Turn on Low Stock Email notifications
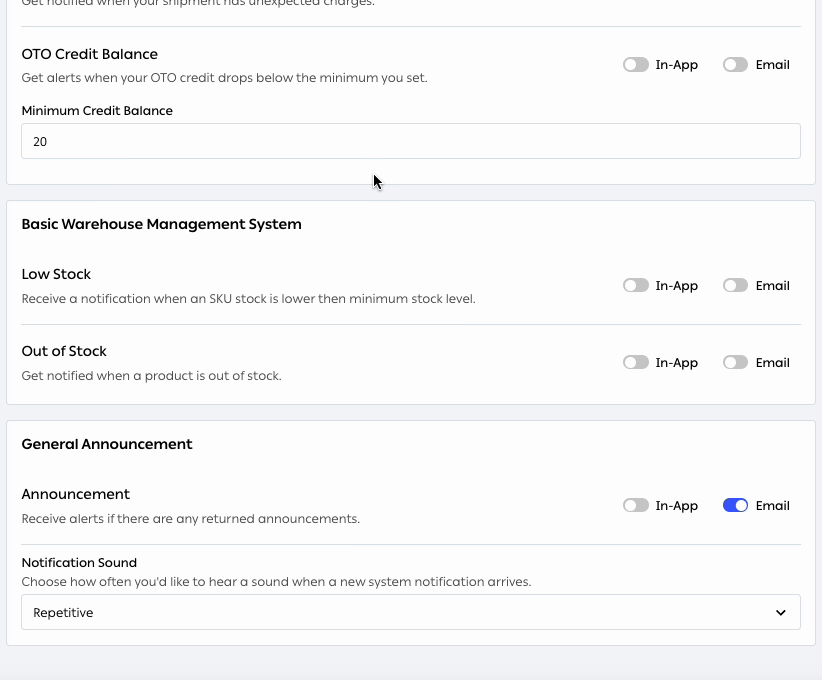The image size is (822, 680). point(736,285)
